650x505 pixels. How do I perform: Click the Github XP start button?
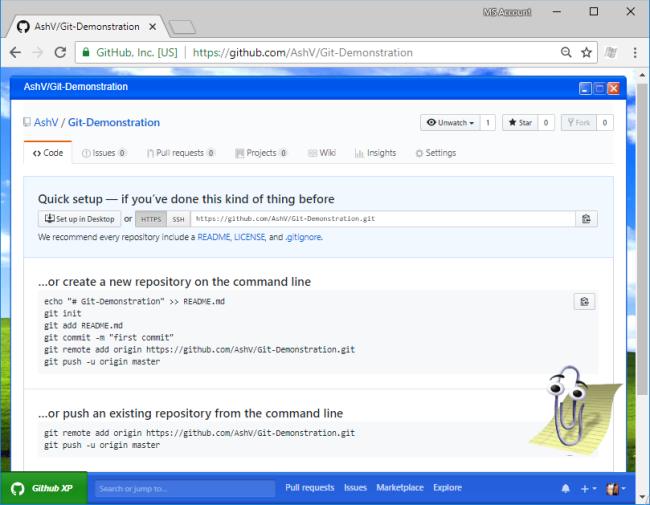coord(44,488)
